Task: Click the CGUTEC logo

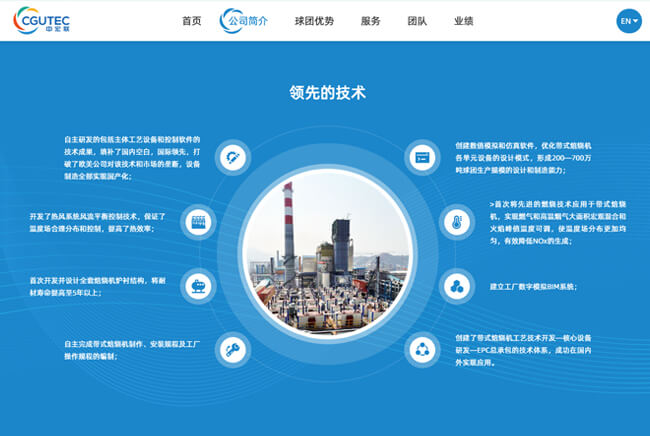Action: coord(47,20)
